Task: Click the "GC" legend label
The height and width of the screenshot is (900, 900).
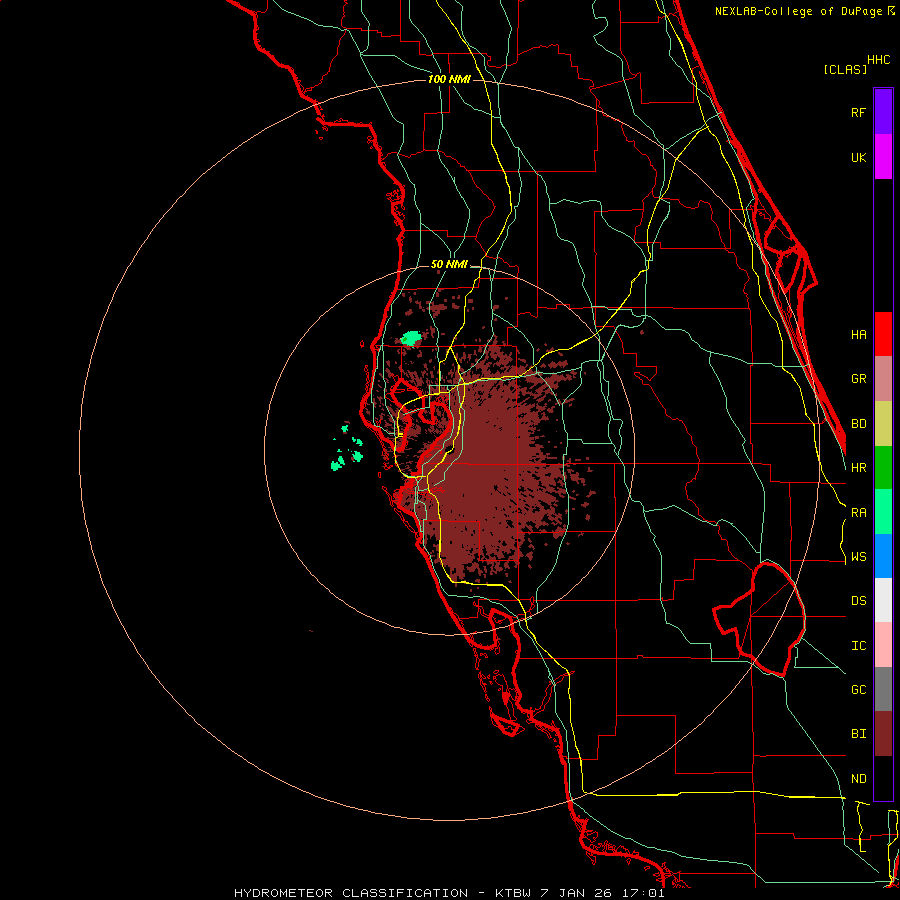Action: 858,690
